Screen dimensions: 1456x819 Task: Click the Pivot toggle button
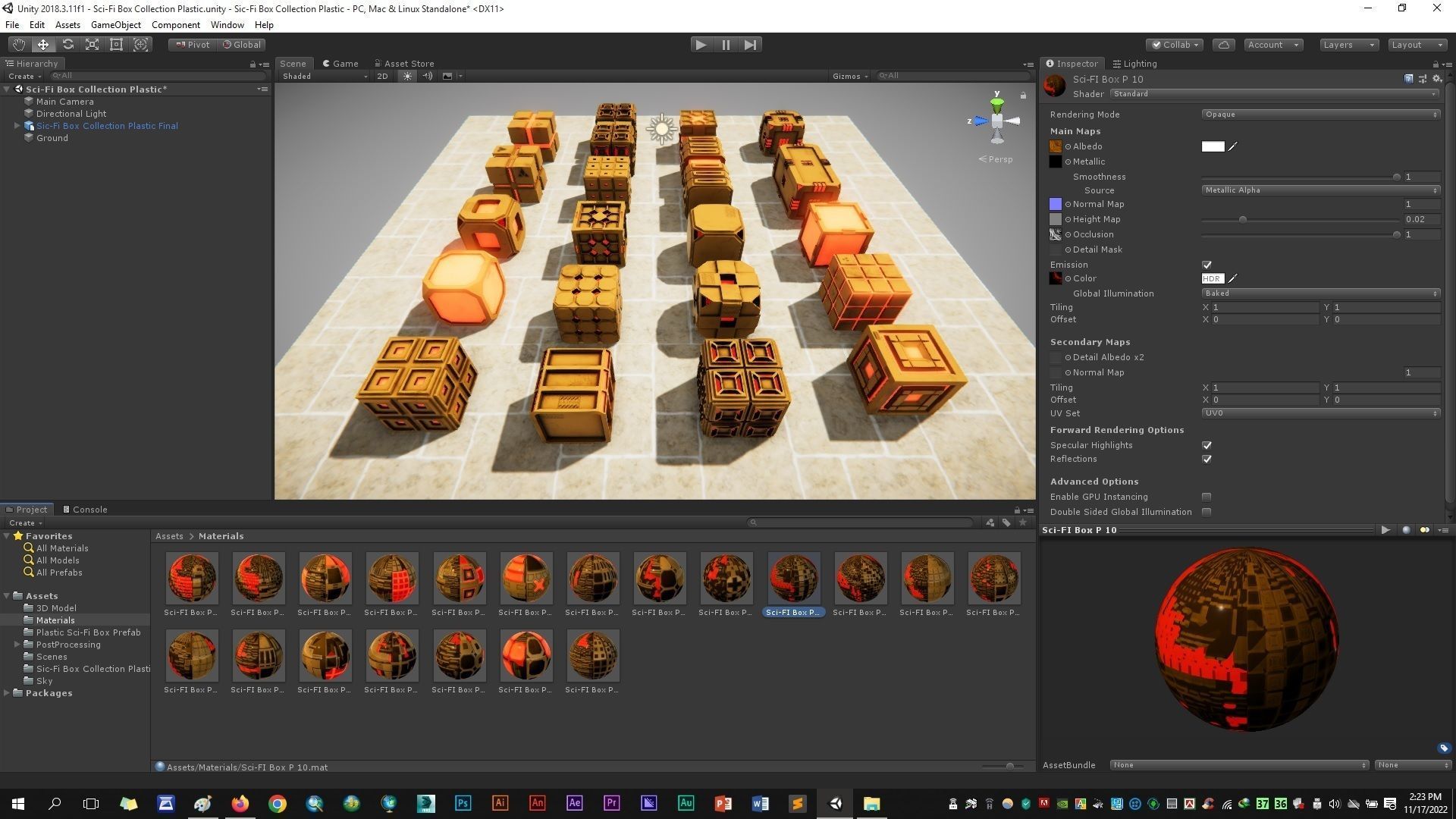[193, 45]
